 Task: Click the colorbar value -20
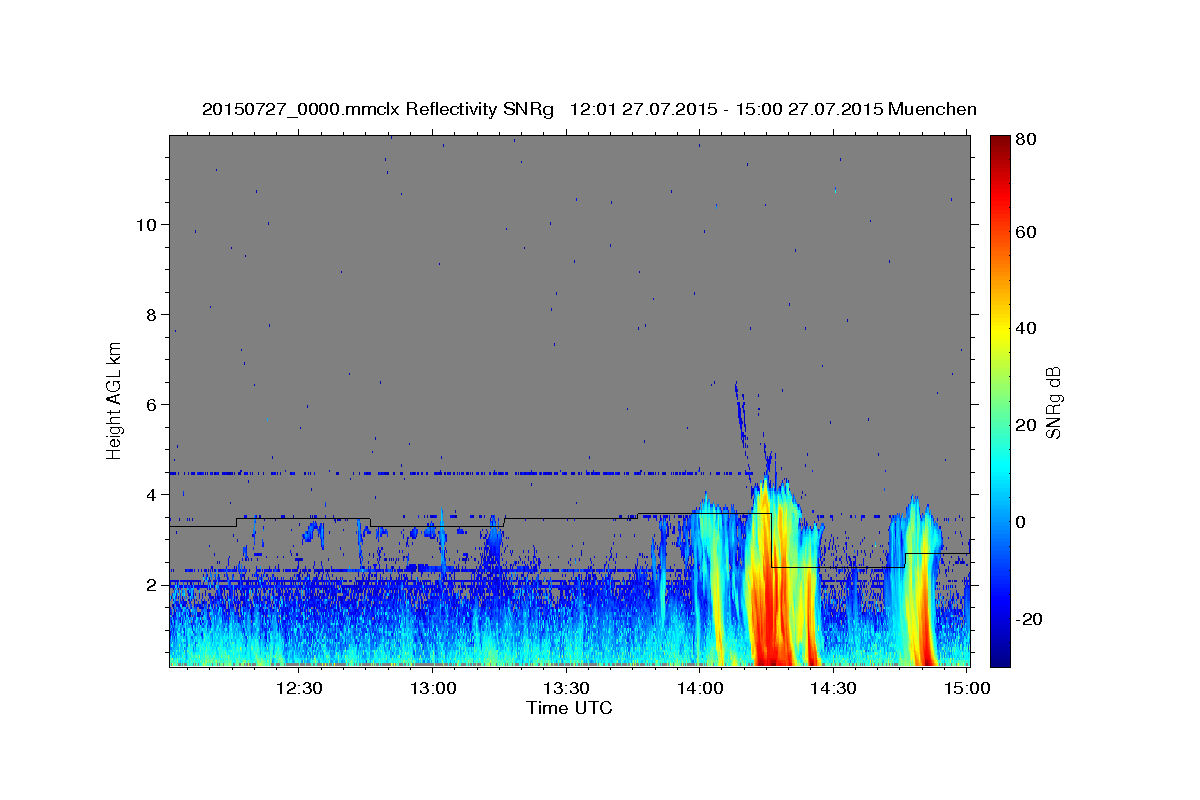1030,619
